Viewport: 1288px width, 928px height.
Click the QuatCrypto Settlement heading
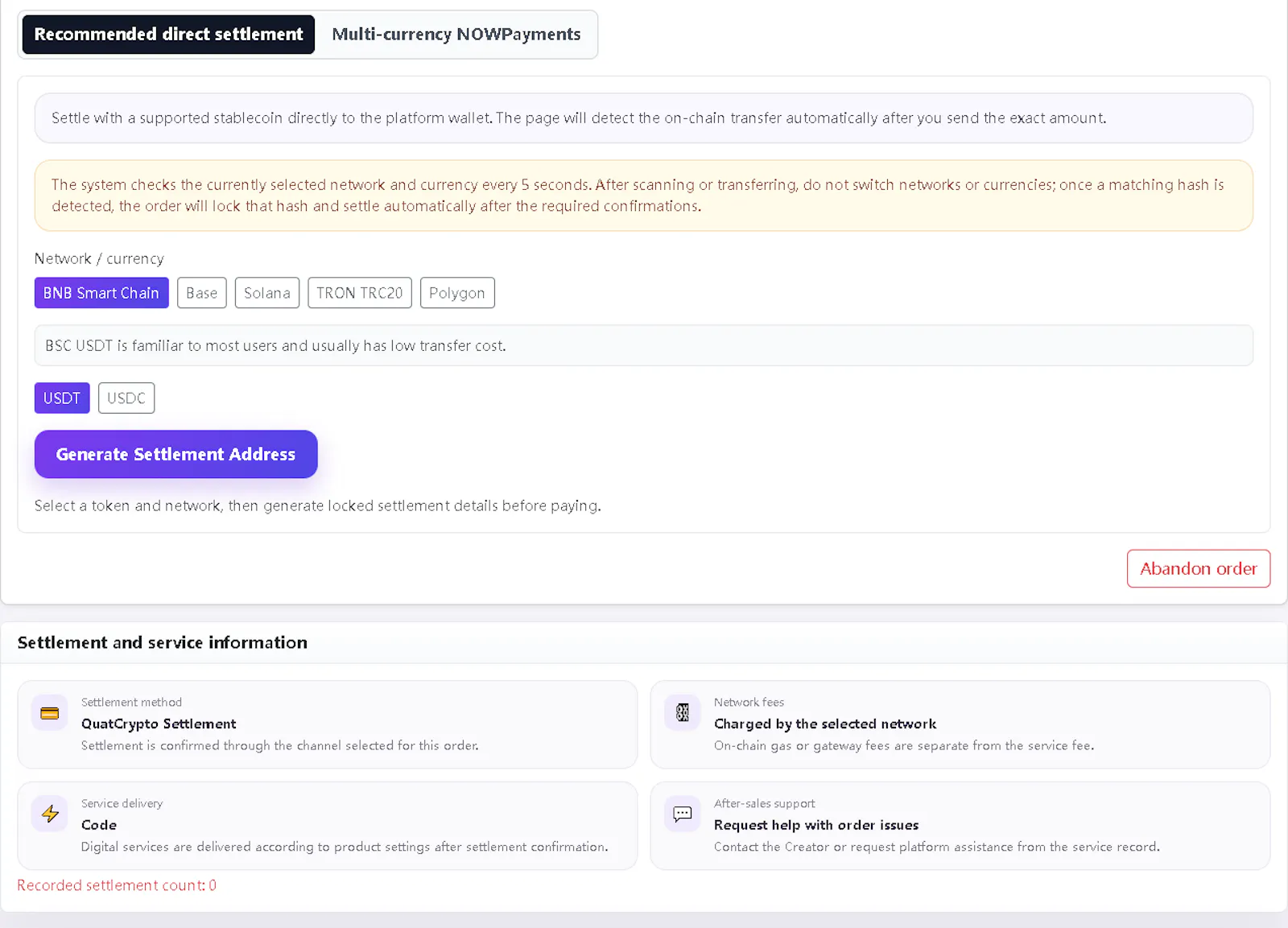159,724
